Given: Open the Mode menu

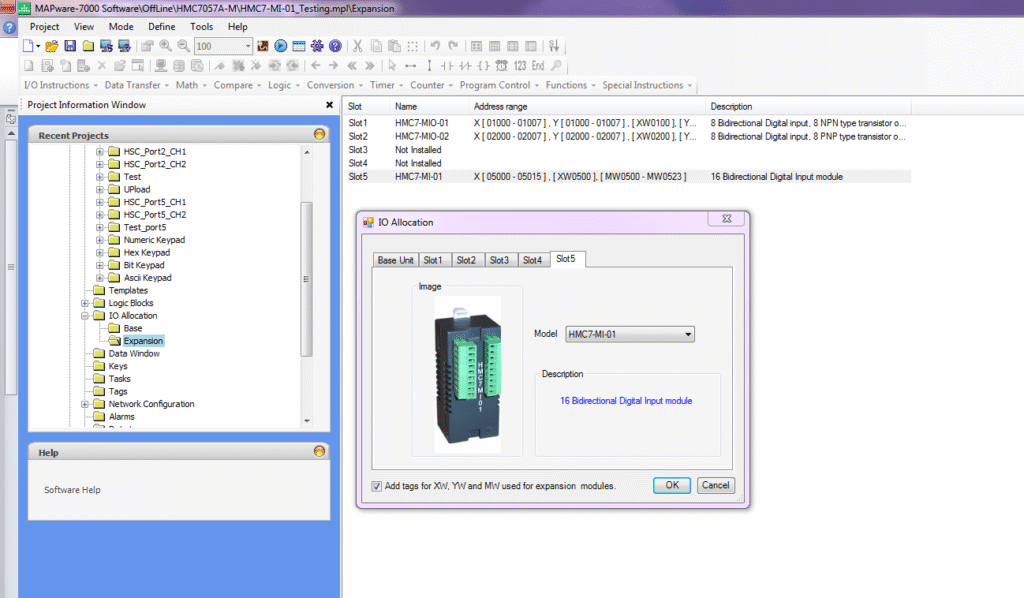Looking at the screenshot, I should click(x=121, y=27).
